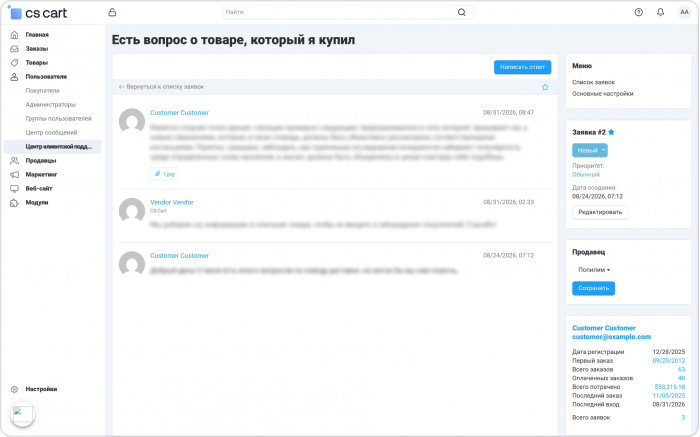700x437 pixels.
Task: Click customer@example.com email link
Action: click(x=612, y=337)
